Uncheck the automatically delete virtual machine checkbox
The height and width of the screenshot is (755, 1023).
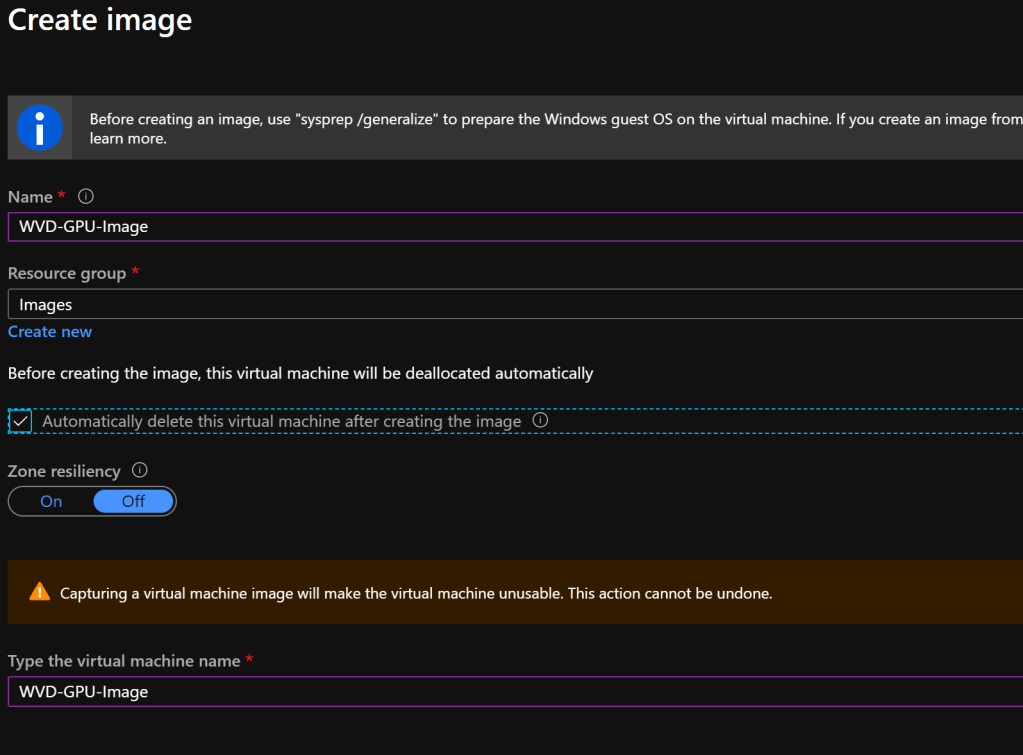[21, 422]
